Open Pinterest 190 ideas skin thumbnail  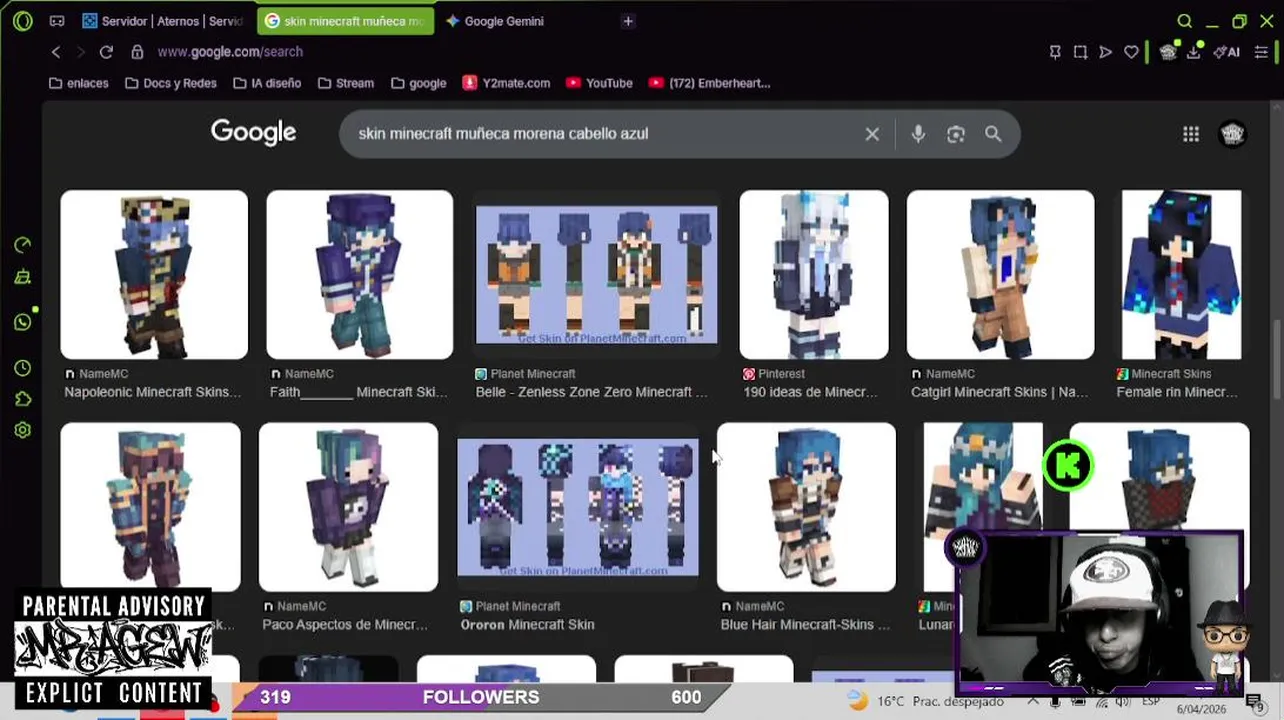pyautogui.click(x=814, y=275)
